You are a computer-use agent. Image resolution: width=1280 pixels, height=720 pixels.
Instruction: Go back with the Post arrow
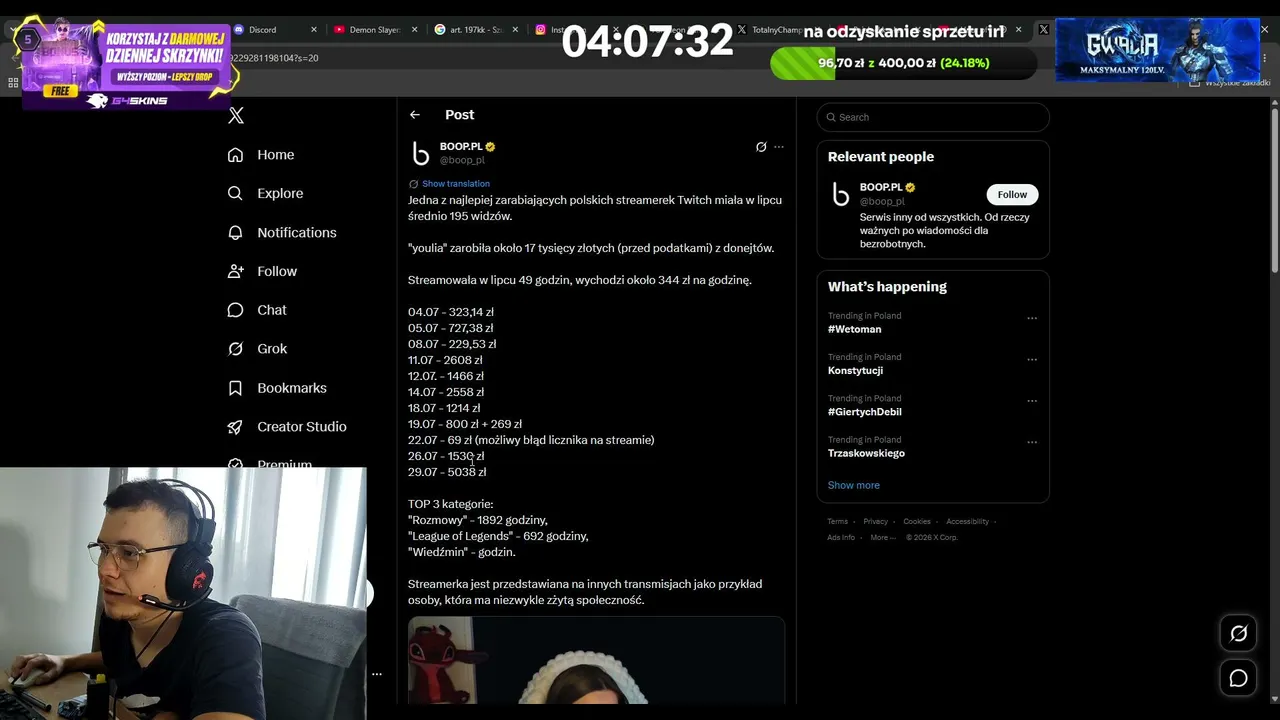click(415, 115)
